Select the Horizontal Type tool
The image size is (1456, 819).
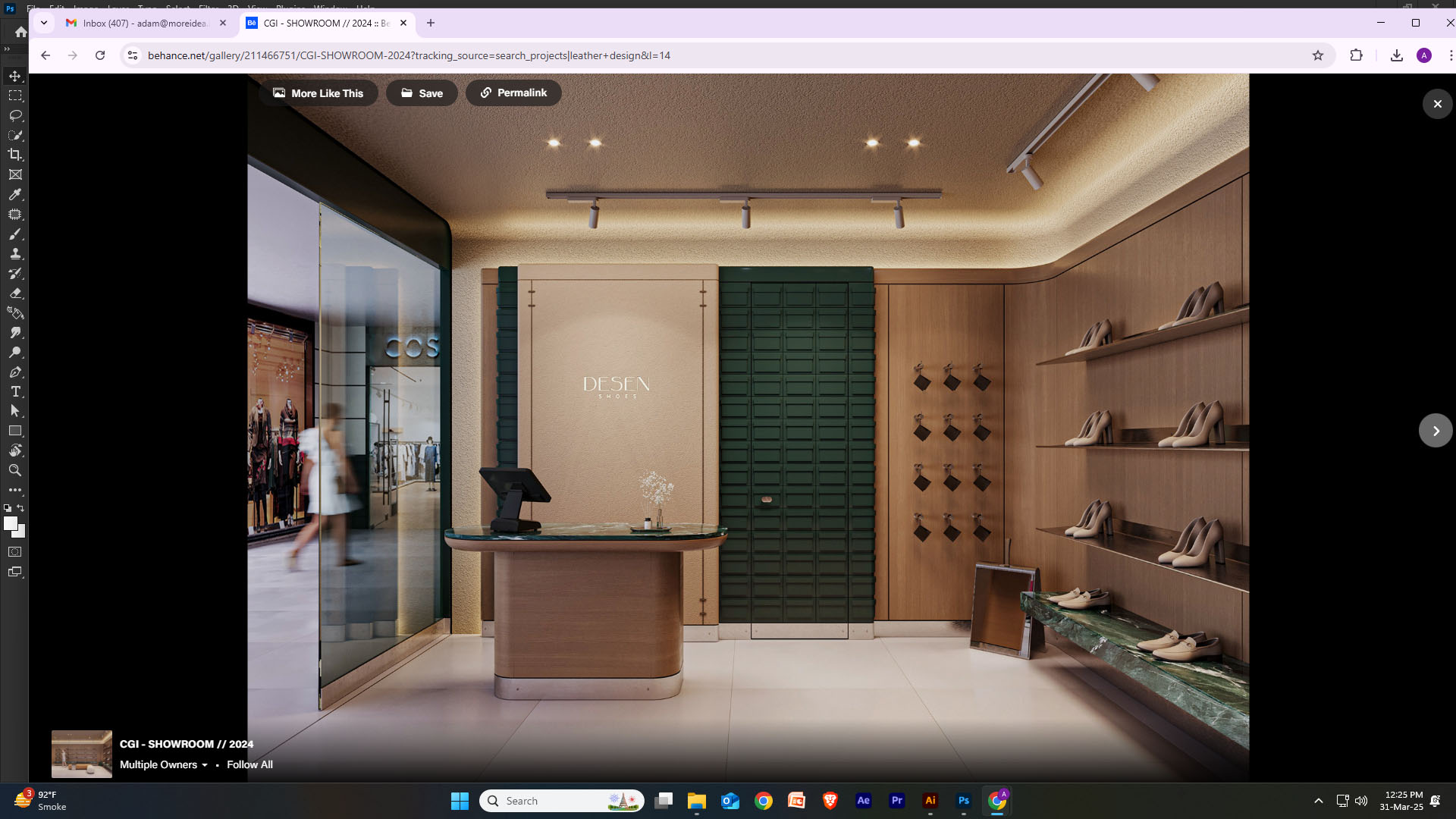click(x=15, y=391)
